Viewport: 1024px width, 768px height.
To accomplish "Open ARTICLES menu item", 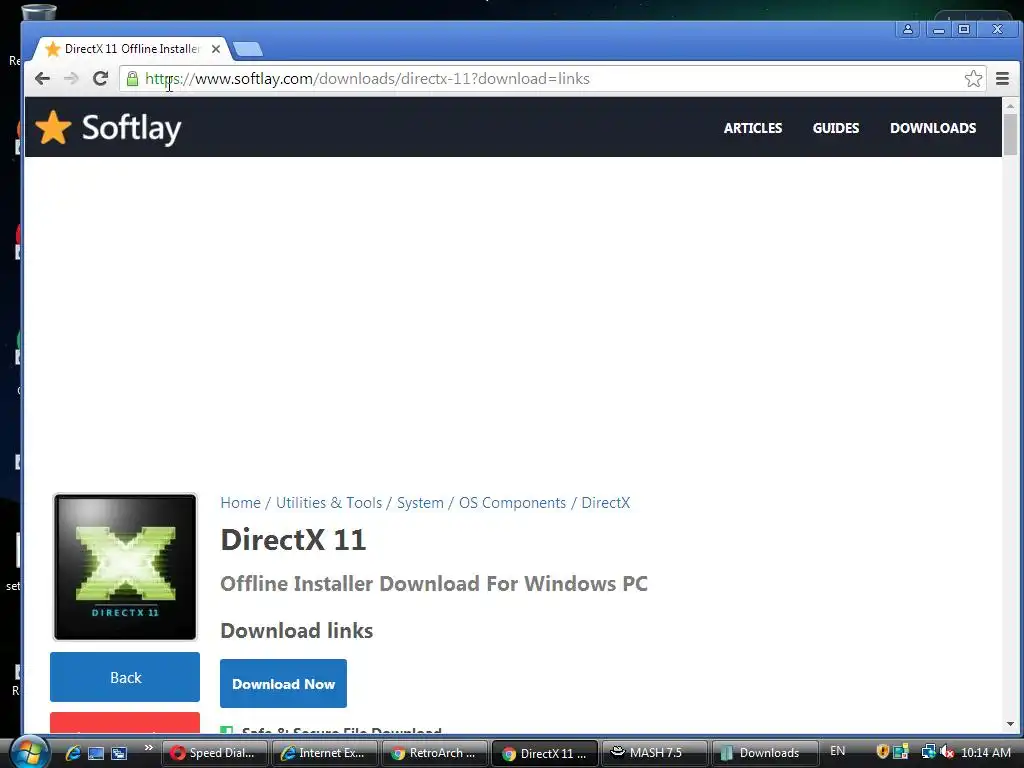I will [x=752, y=128].
